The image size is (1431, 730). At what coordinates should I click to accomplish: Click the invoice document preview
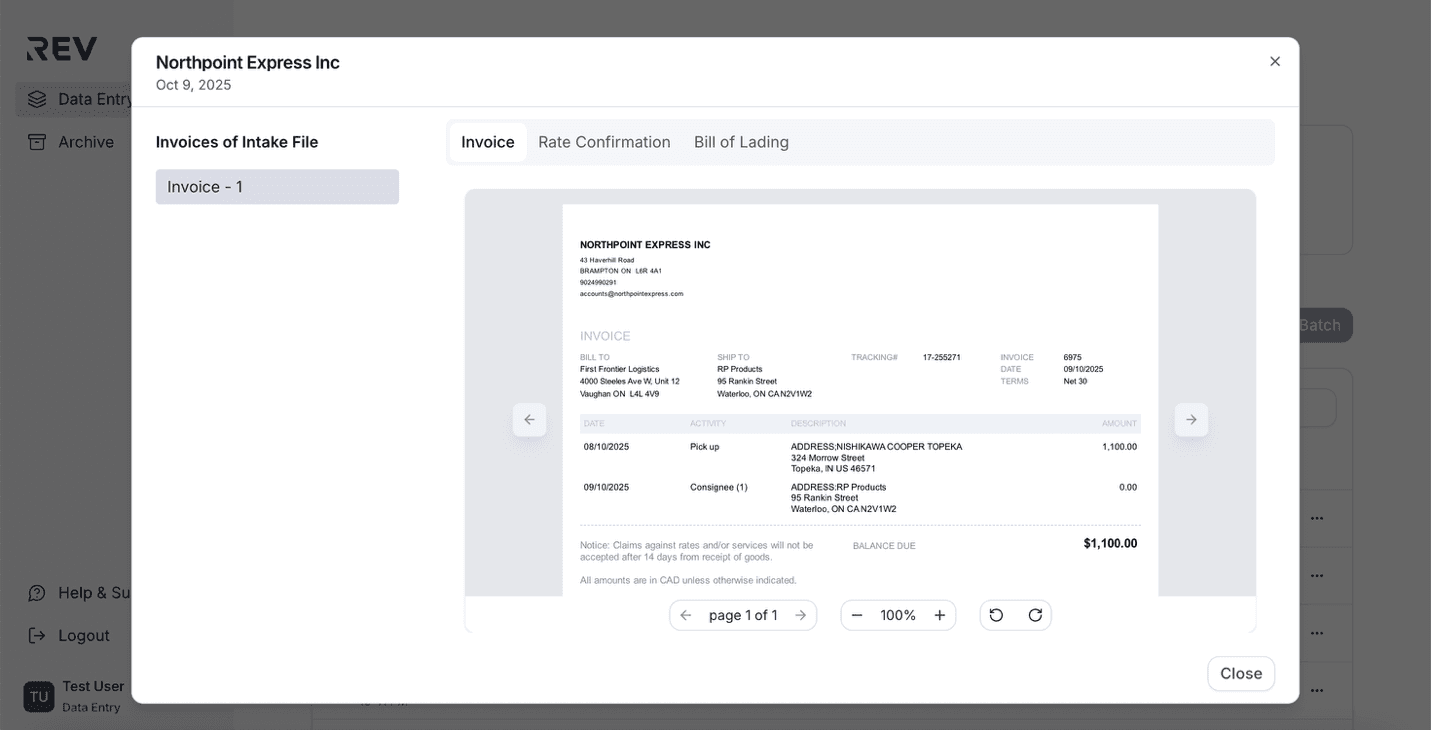(860, 400)
